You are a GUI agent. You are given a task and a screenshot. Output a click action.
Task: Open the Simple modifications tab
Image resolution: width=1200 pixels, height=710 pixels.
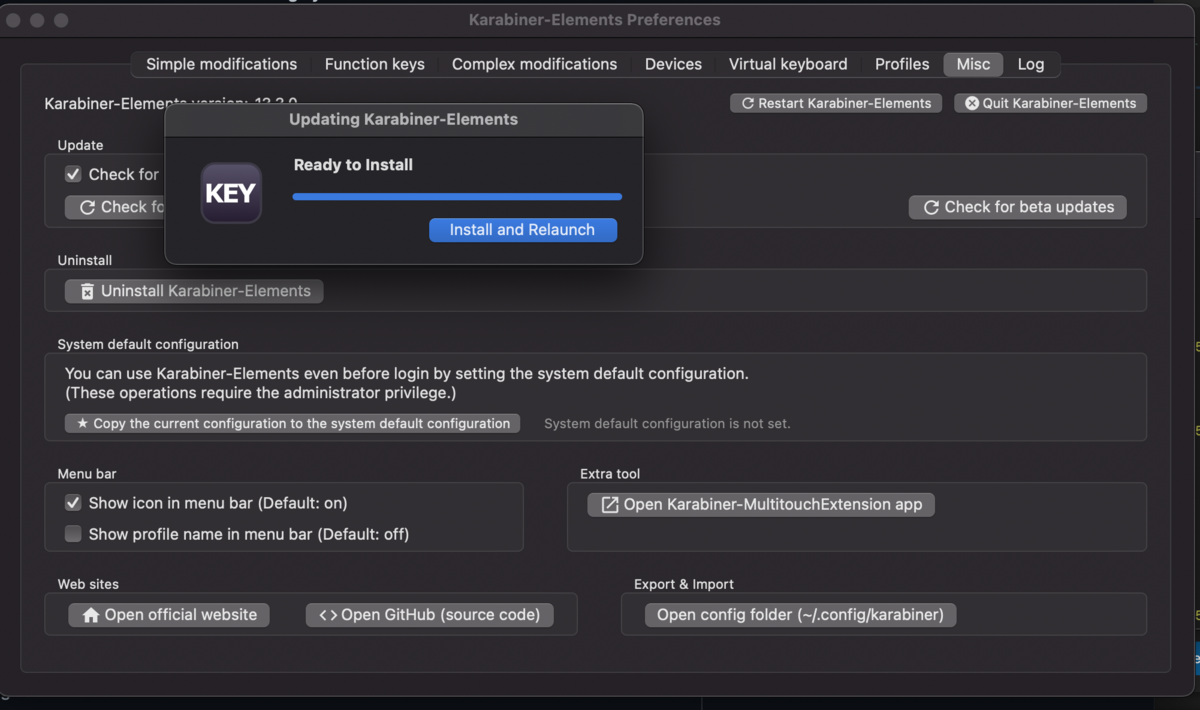221,64
